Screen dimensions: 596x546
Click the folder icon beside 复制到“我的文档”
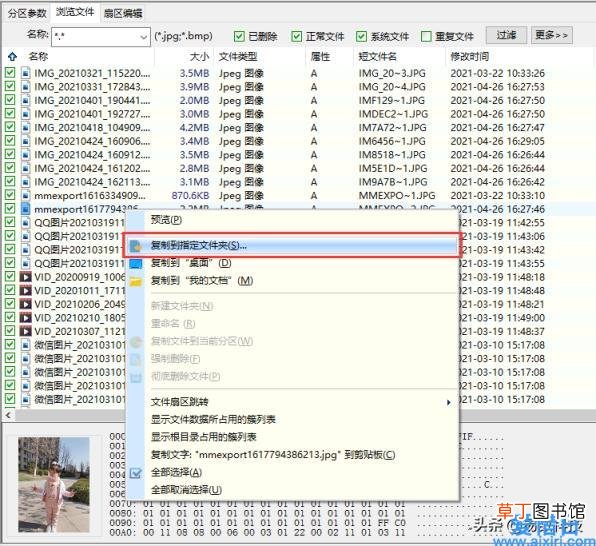[136, 281]
